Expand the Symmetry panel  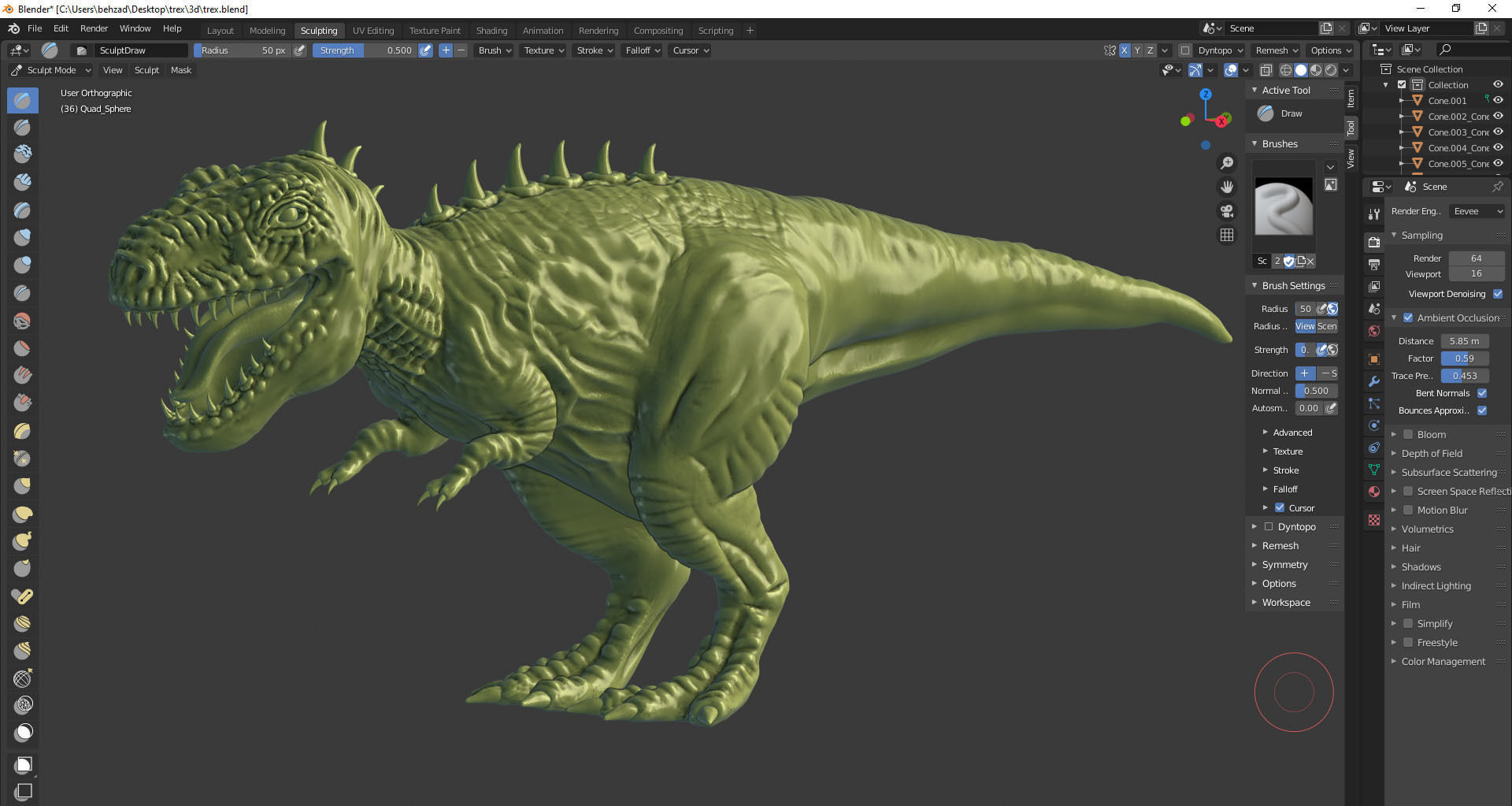click(x=1284, y=565)
